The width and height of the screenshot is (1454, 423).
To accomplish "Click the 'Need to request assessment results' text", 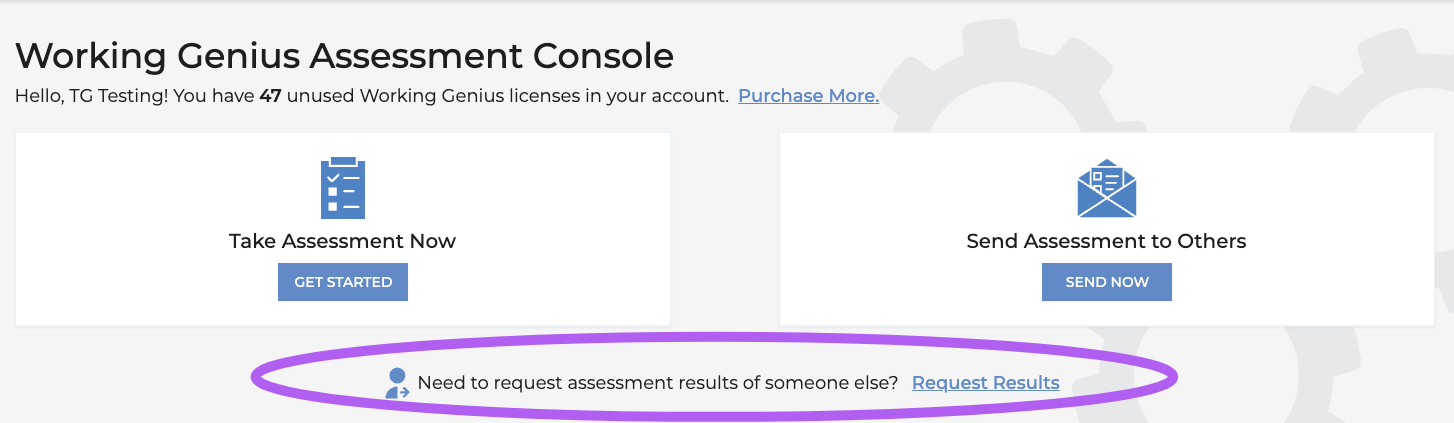I will pyautogui.click(x=657, y=383).
